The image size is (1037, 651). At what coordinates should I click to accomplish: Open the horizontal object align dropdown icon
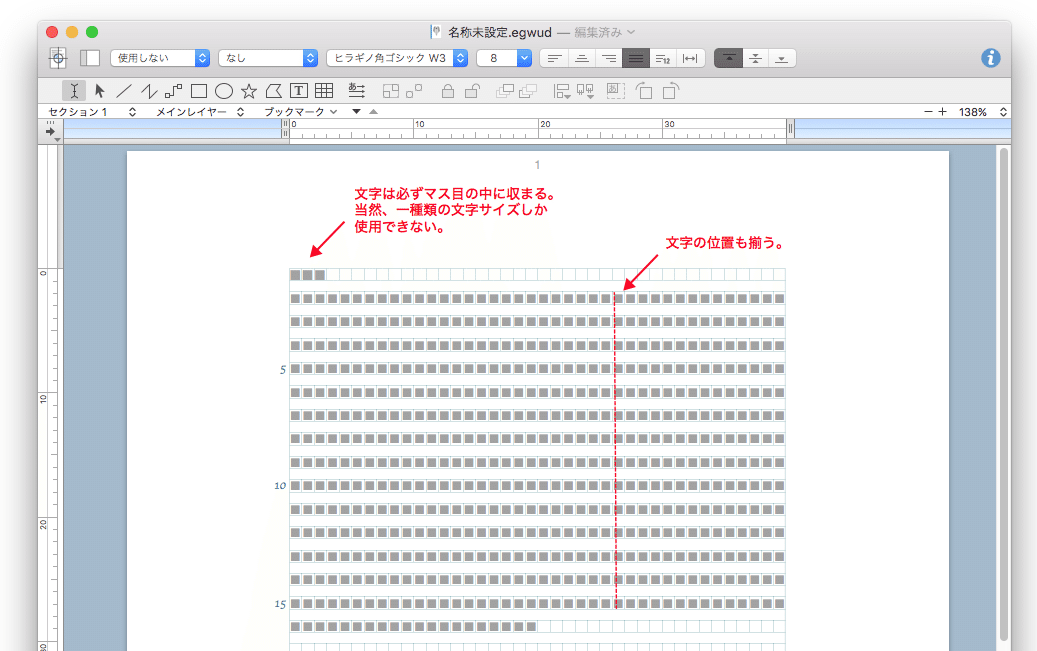point(561,91)
